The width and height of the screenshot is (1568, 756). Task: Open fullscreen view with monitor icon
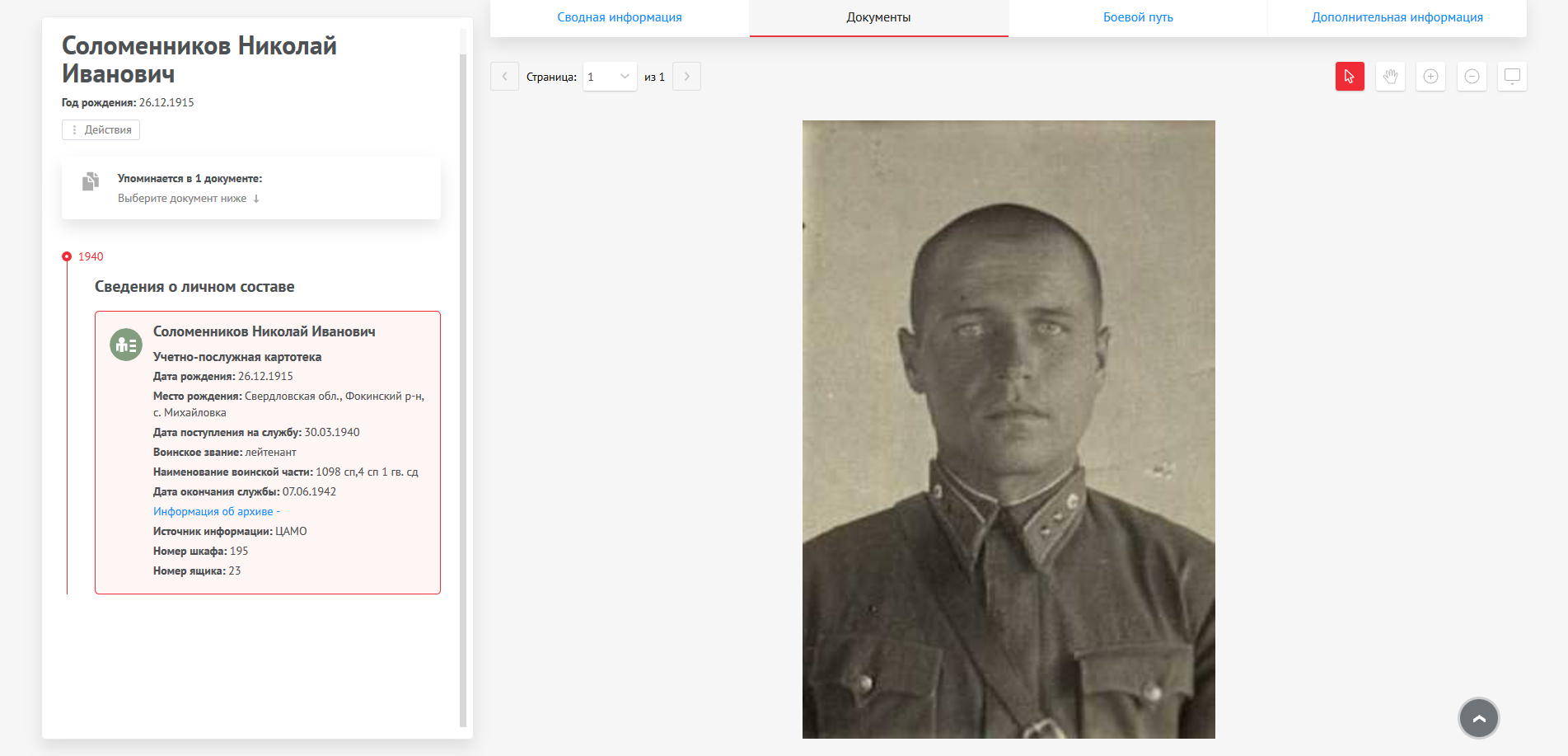(1512, 77)
